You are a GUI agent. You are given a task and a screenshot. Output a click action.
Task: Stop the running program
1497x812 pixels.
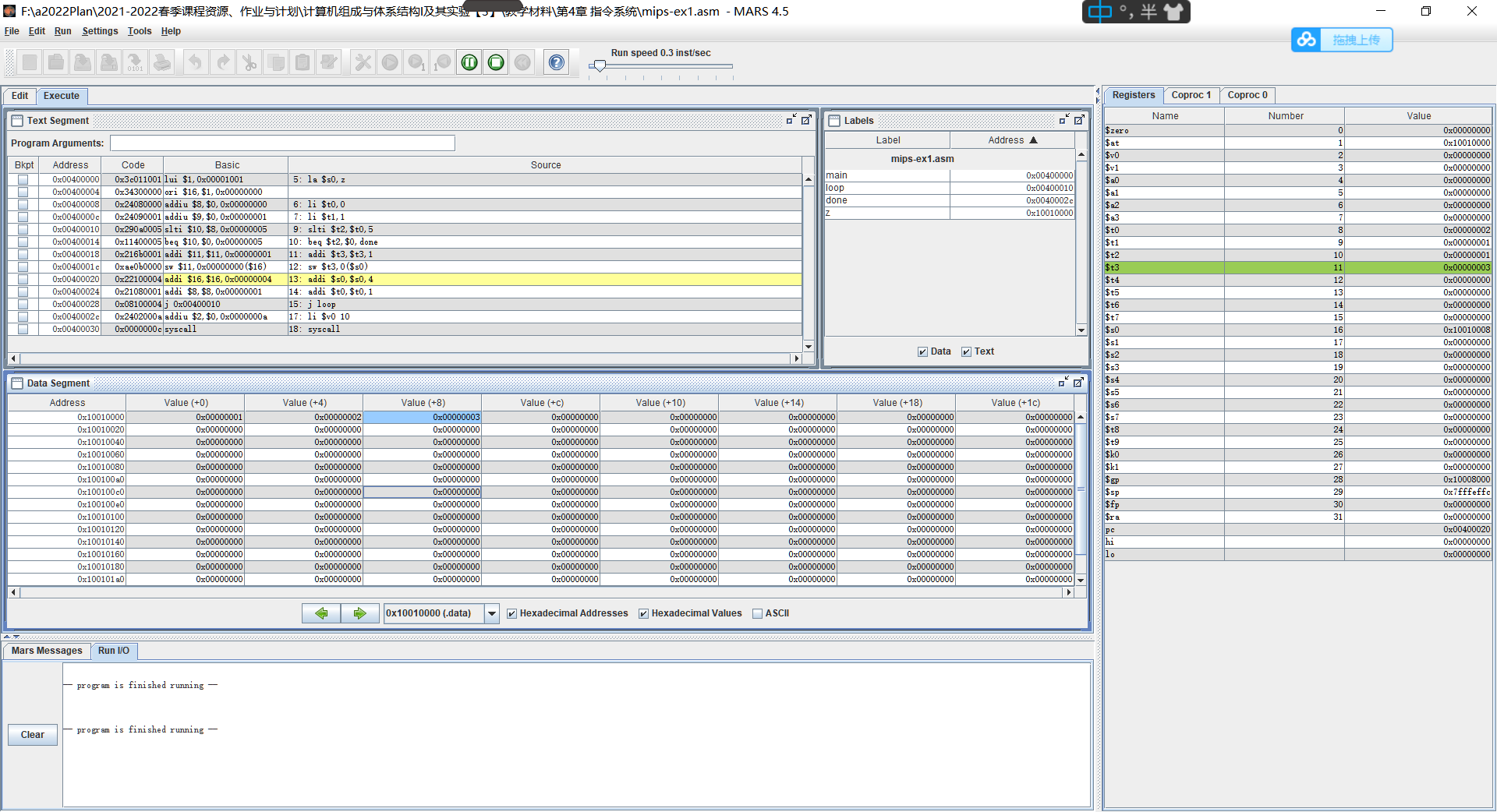pyautogui.click(x=496, y=62)
